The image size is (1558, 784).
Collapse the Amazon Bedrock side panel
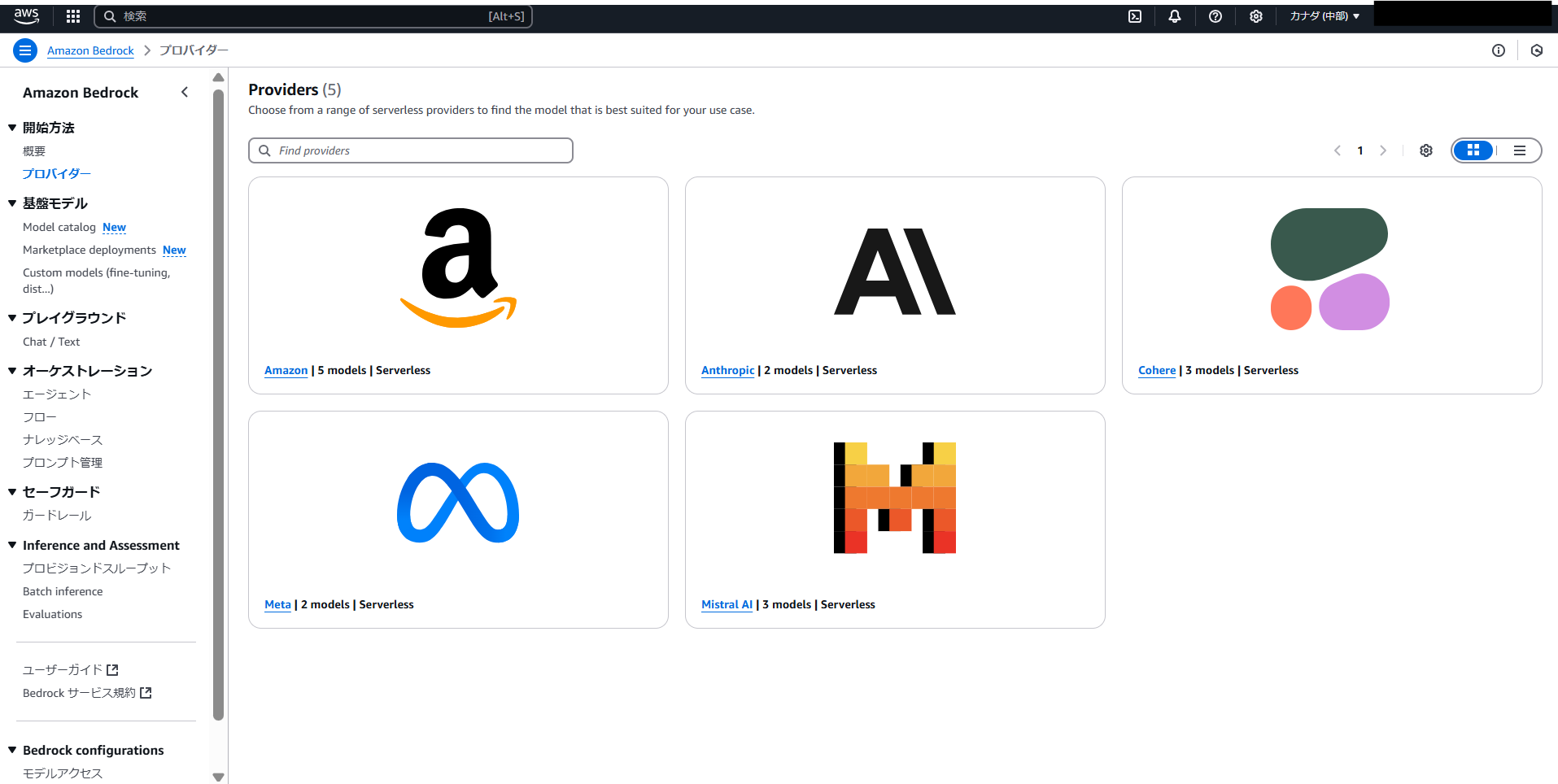click(185, 93)
